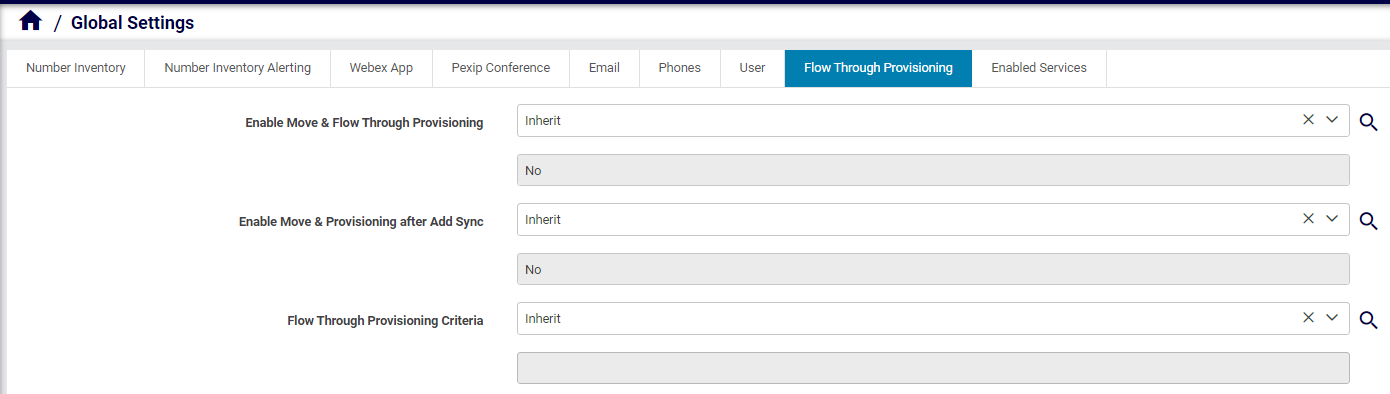Click Flow Through Provisioning Criteria label
This screenshot has width=1390, height=394.
coord(385,321)
